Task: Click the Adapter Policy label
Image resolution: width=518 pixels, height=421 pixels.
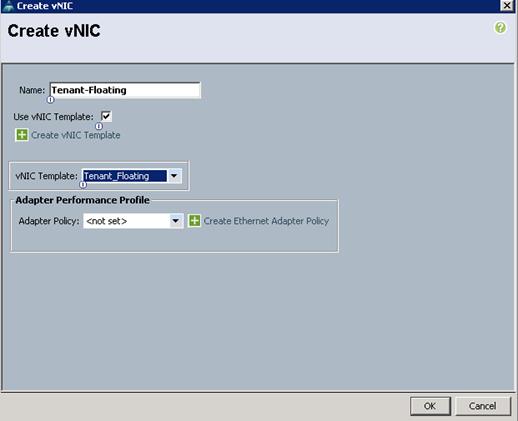Action: pos(49,221)
